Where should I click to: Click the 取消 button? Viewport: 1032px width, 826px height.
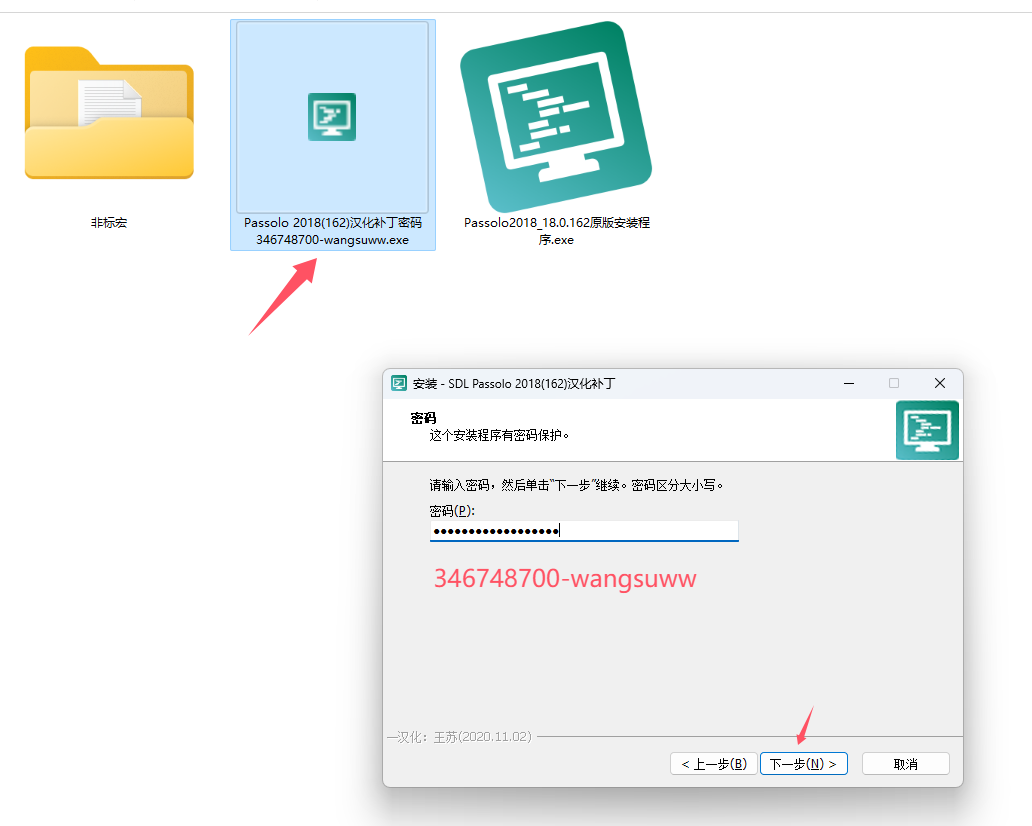point(906,763)
